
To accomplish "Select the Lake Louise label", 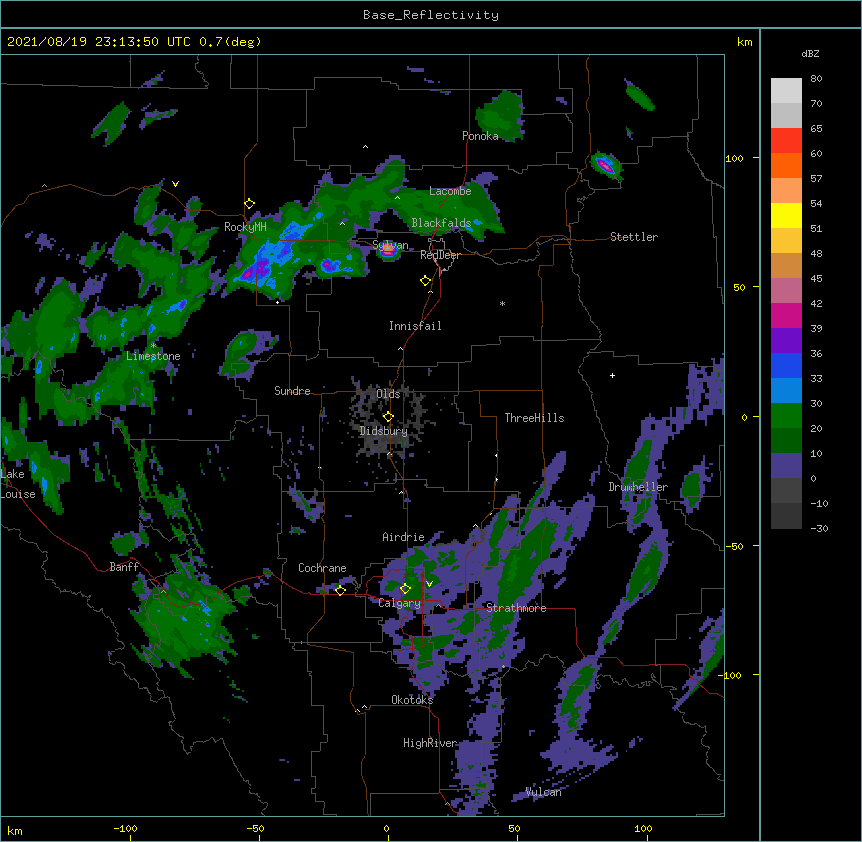I will click(x=18, y=484).
